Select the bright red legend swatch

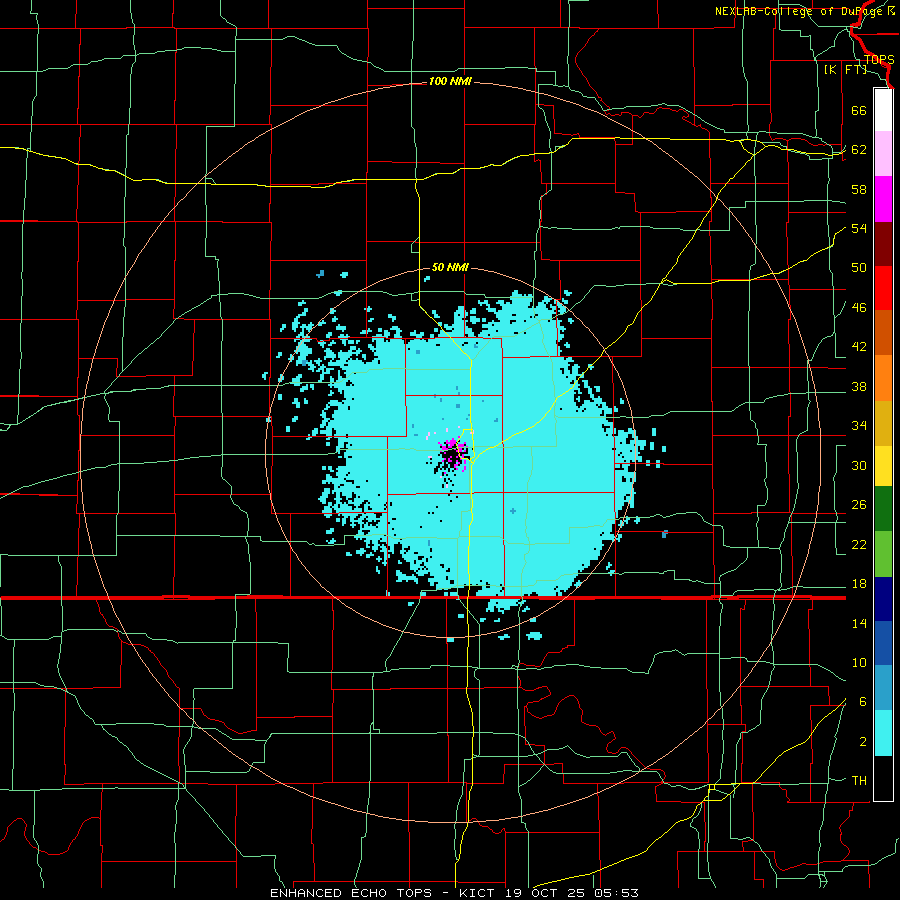tap(883, 288)
